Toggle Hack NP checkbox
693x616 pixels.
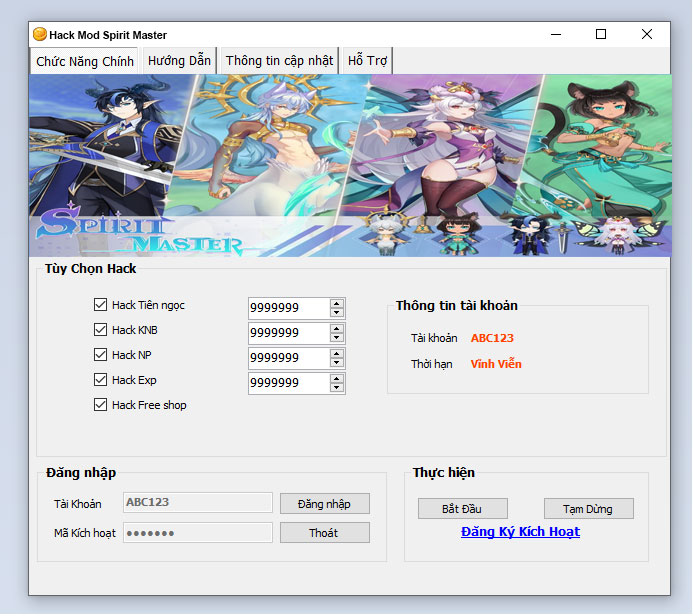(100, 354)
